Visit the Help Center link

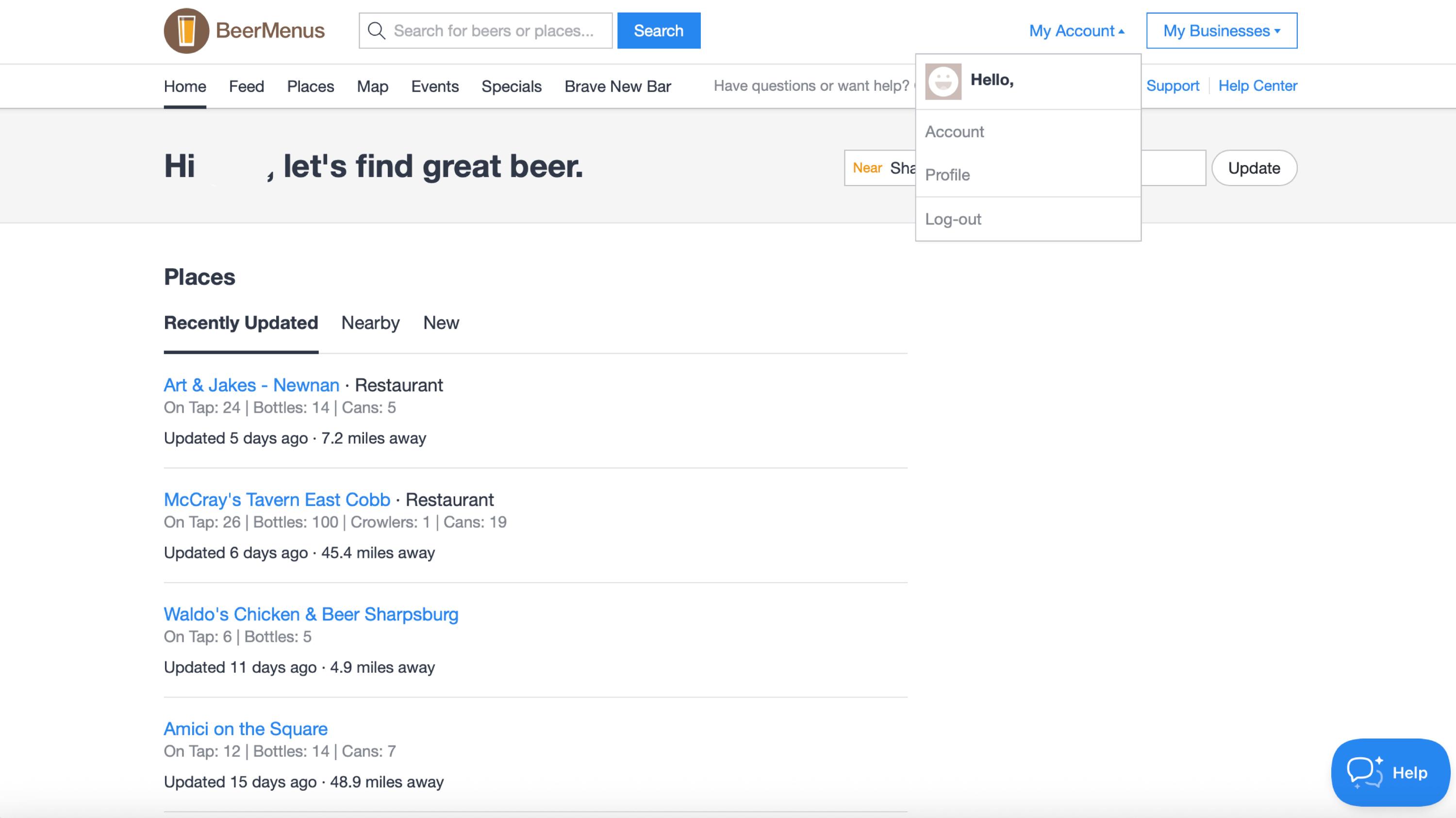[x=1257, y=86]
